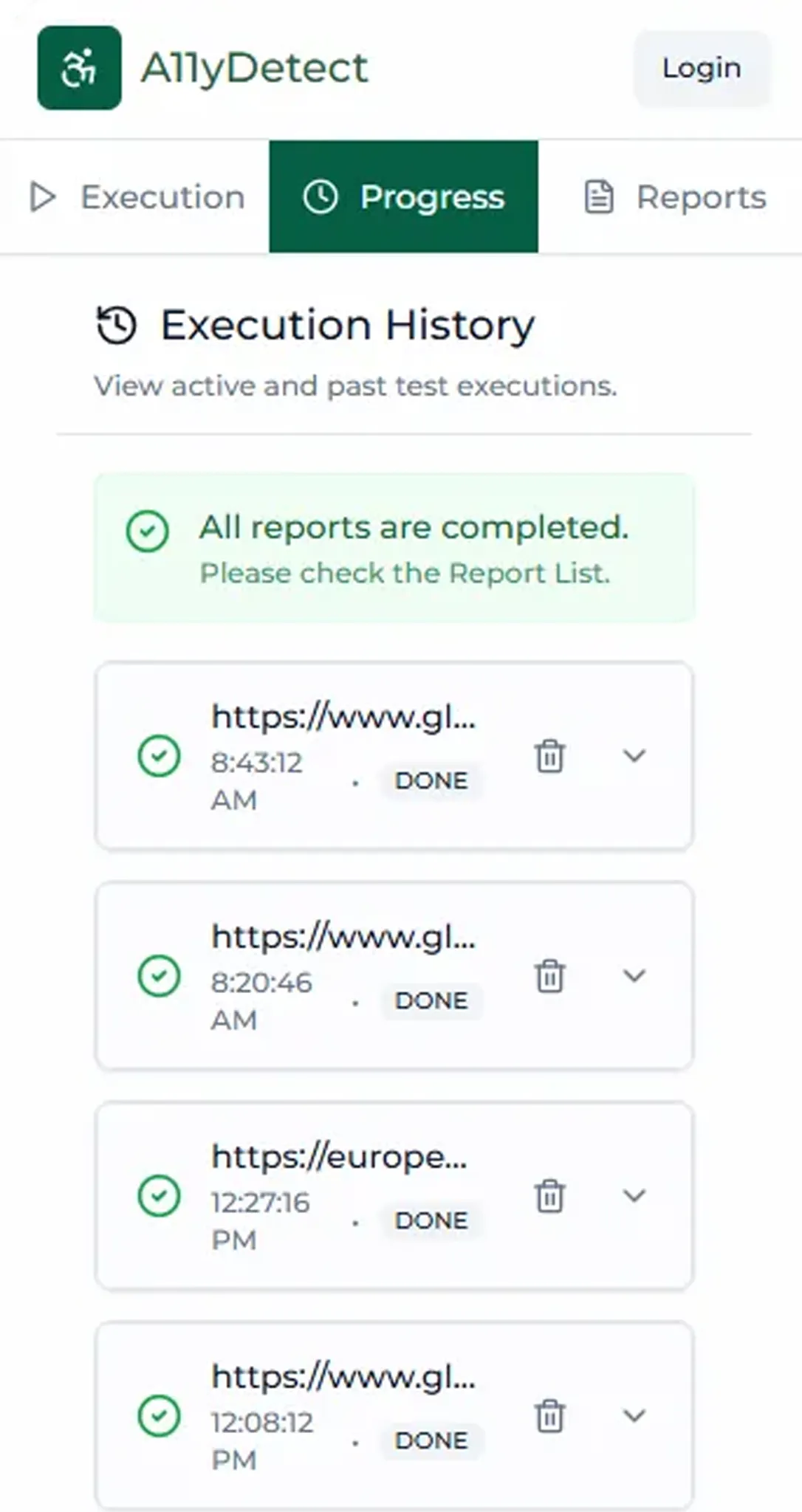This screenshot has width=802, height=1512.
Task: Click the status check icon for 8:43:12 AM run
Action: (159, 756)
